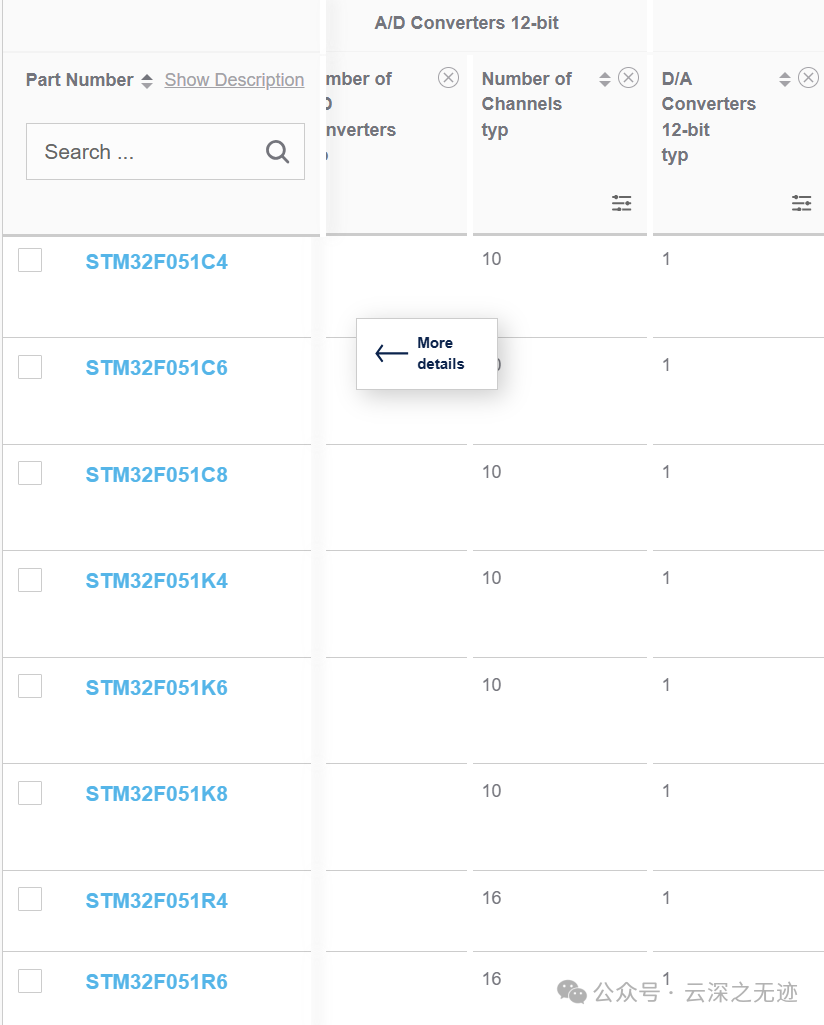Remove the Number of Channels column
Viewport: 824px width, 1025px height.
(x=628, y=79)
